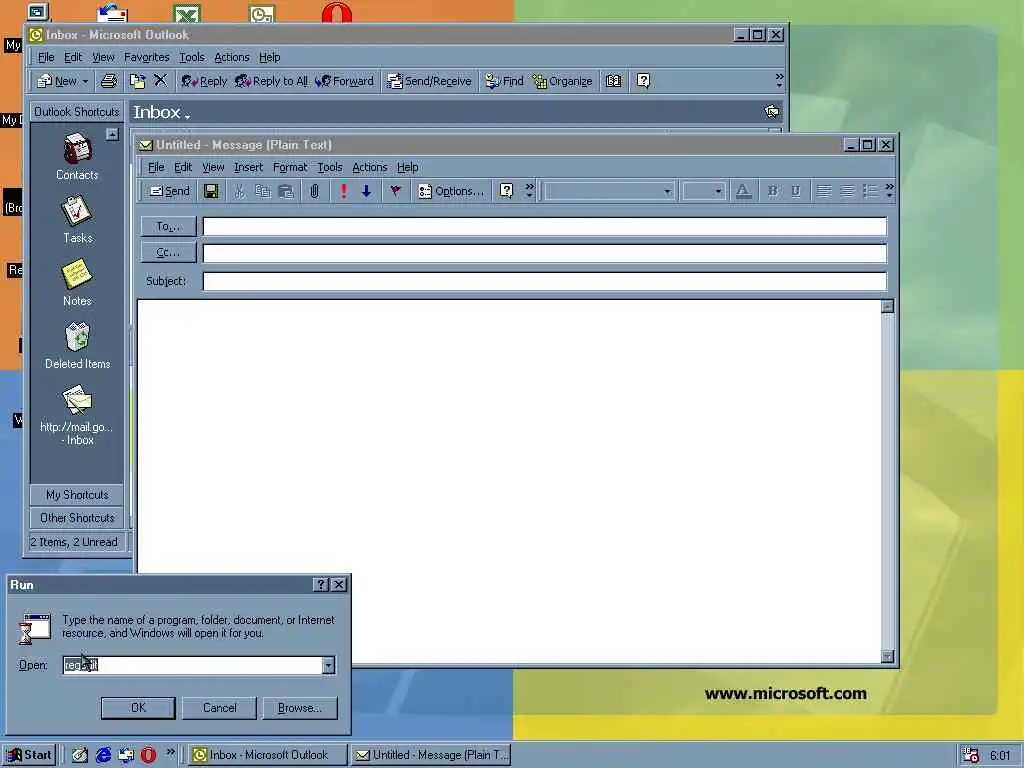Click Reply button in Outlook toolbar
Viewport: 1024px width, 768px height.
click(204, 81)
